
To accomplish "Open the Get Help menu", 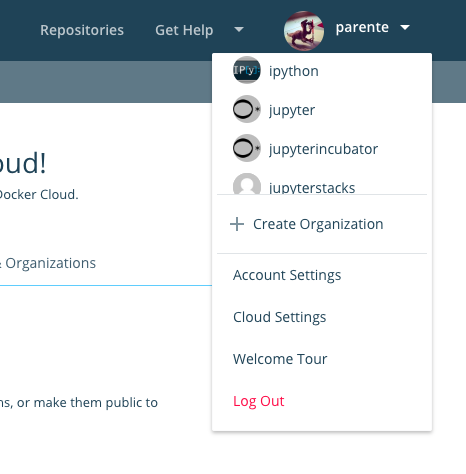I will (x=184, y=30).
